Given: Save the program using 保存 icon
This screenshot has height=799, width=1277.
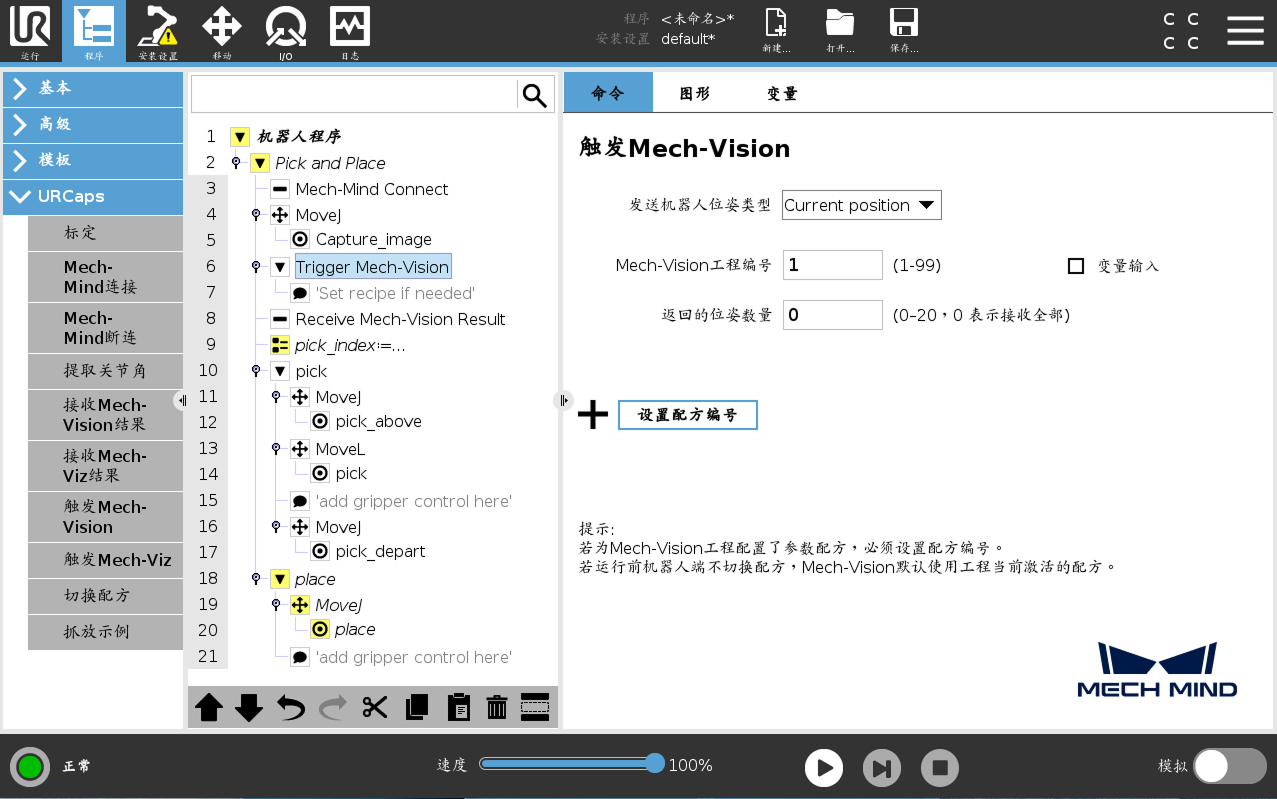Looking at the screenshot, I should click(x=903, y=31).
